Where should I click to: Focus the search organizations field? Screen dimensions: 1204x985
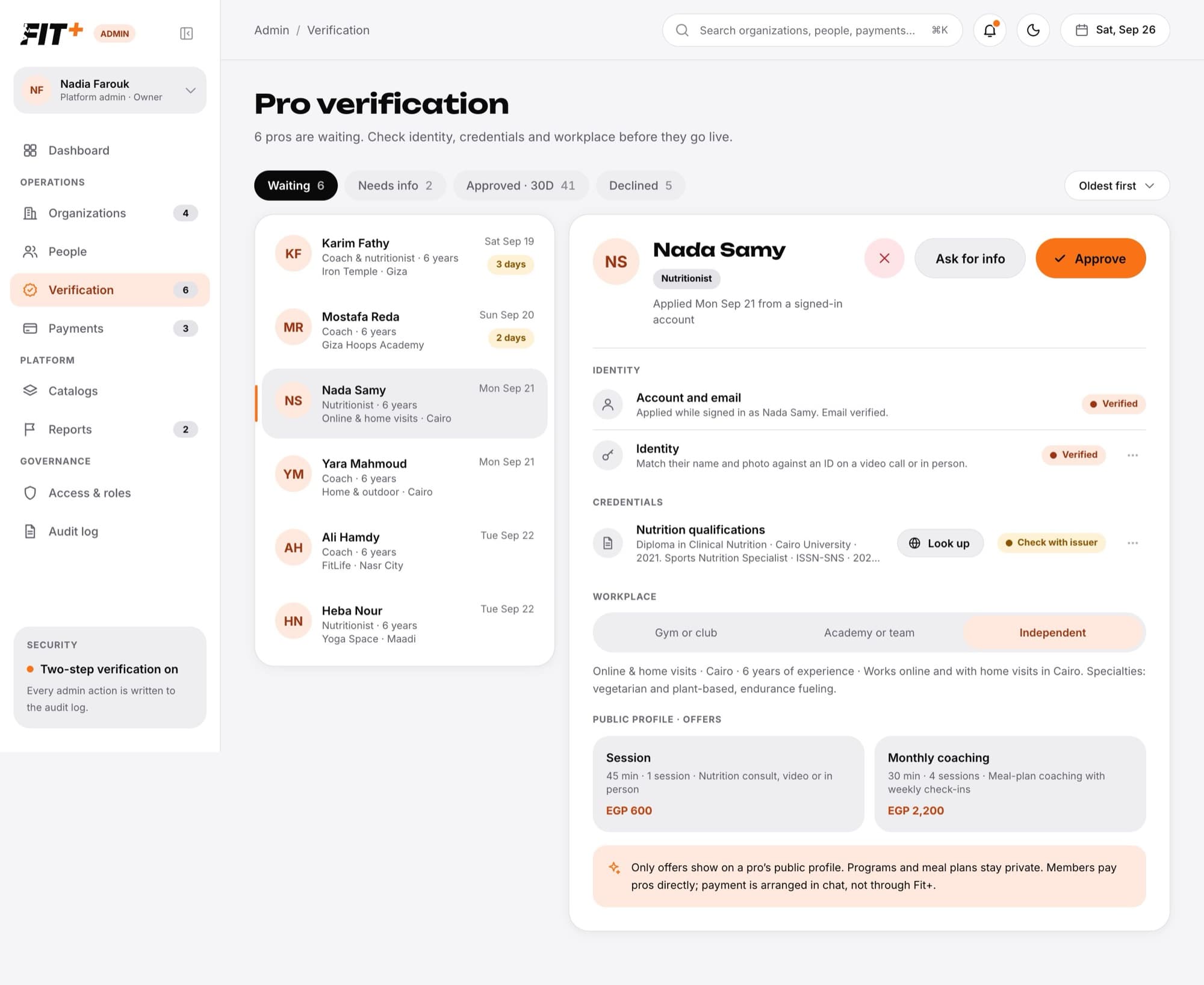point(812,30)
